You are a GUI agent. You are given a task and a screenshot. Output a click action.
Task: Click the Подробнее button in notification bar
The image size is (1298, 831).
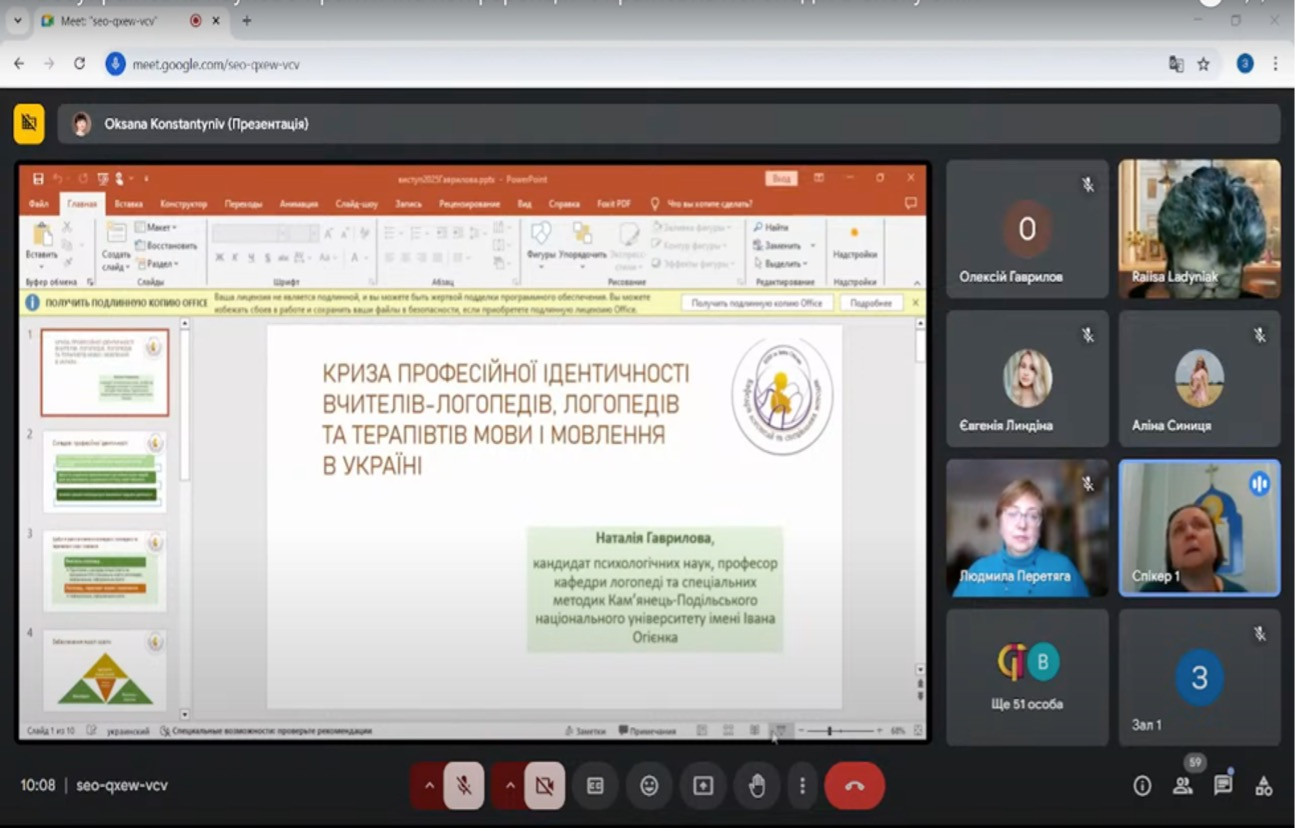point(871,303)
